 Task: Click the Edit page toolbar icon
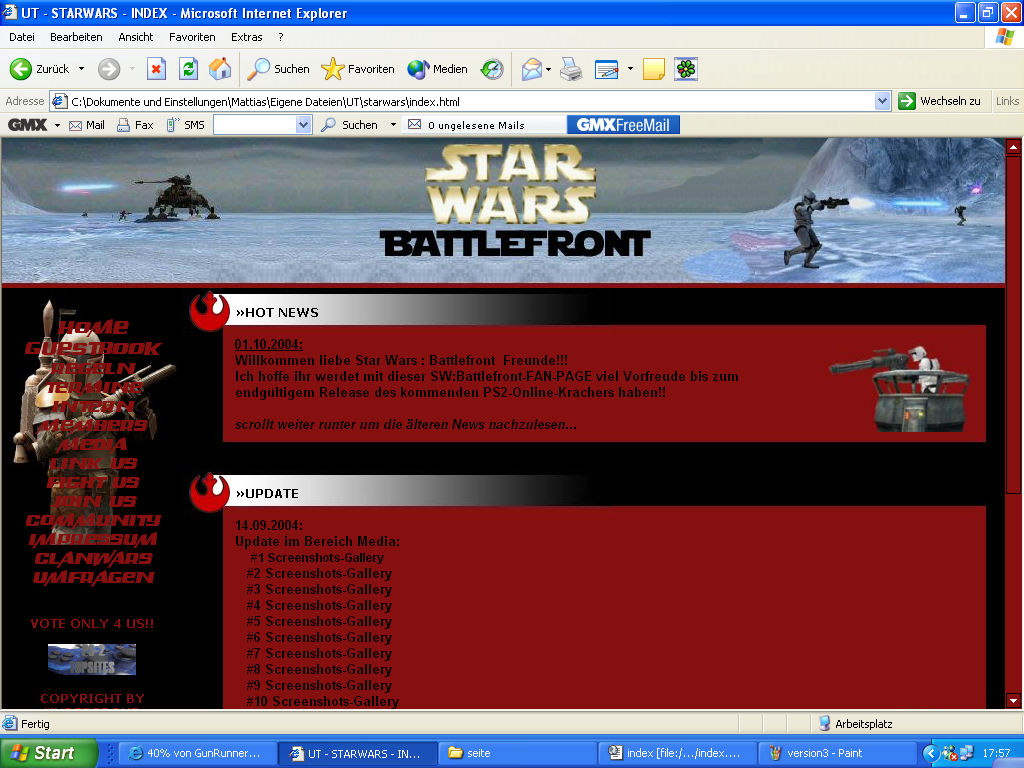[606, 69]
